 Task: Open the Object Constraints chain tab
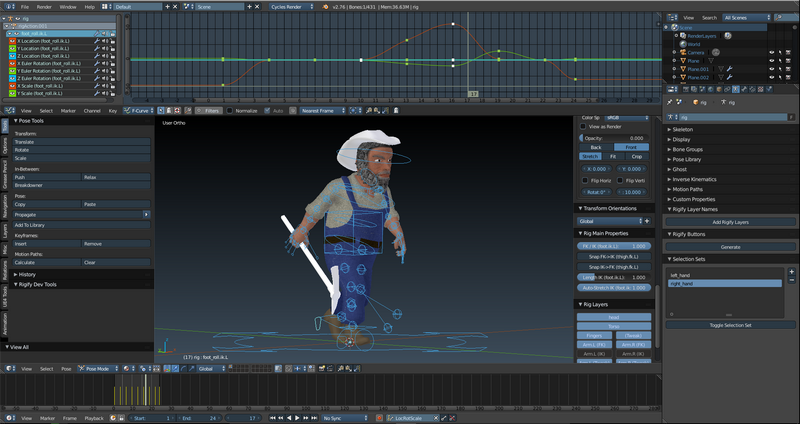point(727,89)
